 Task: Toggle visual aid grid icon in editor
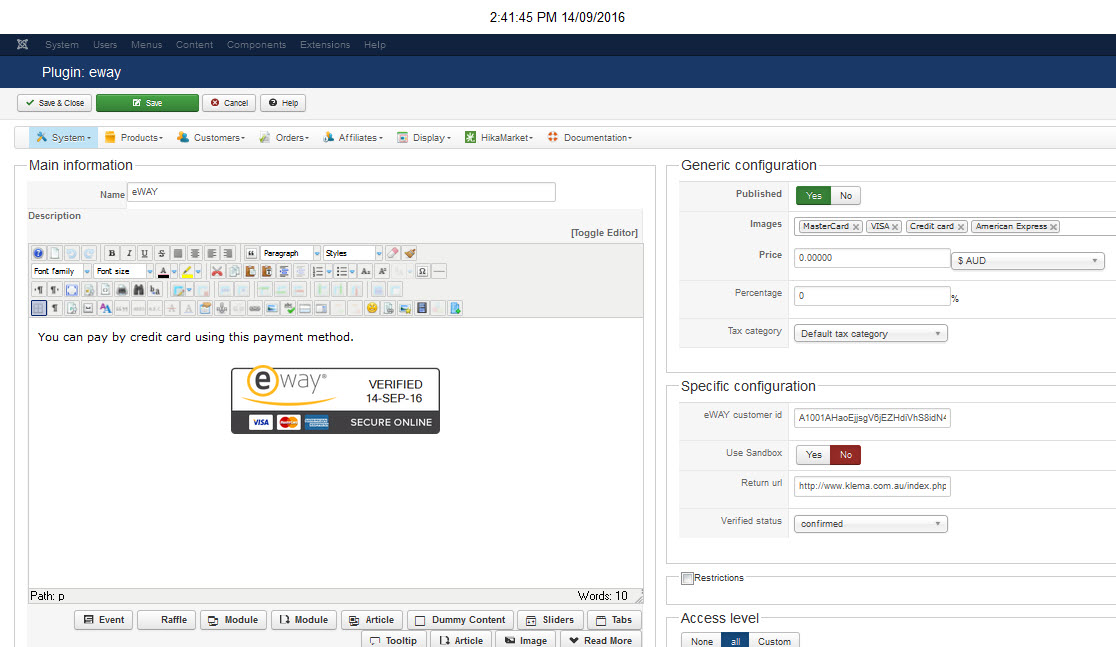point(38,308)
